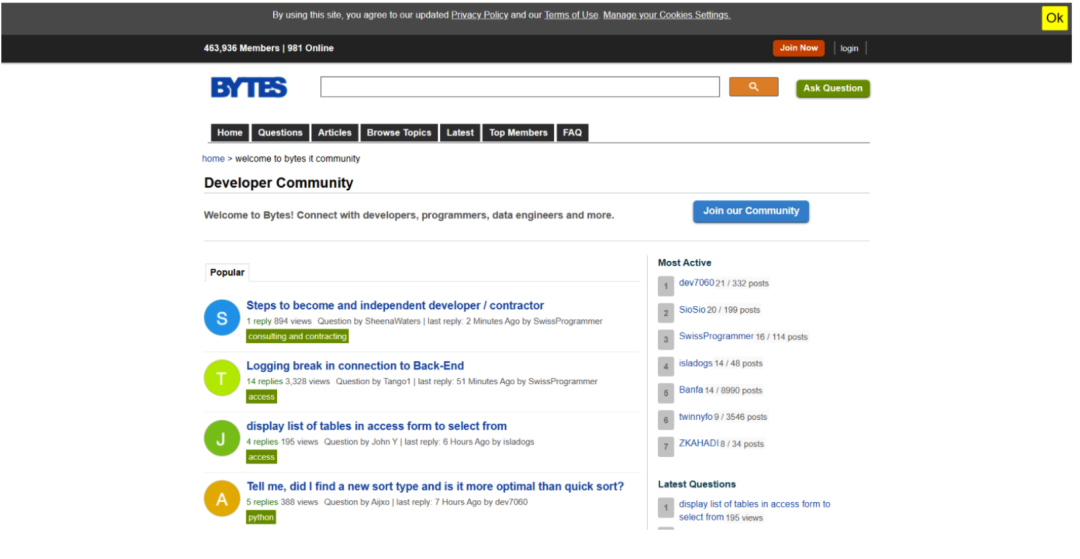Screen dimensions: 1080x559
Task: Open Browse Topics menu tab
Action: (399, 133)
